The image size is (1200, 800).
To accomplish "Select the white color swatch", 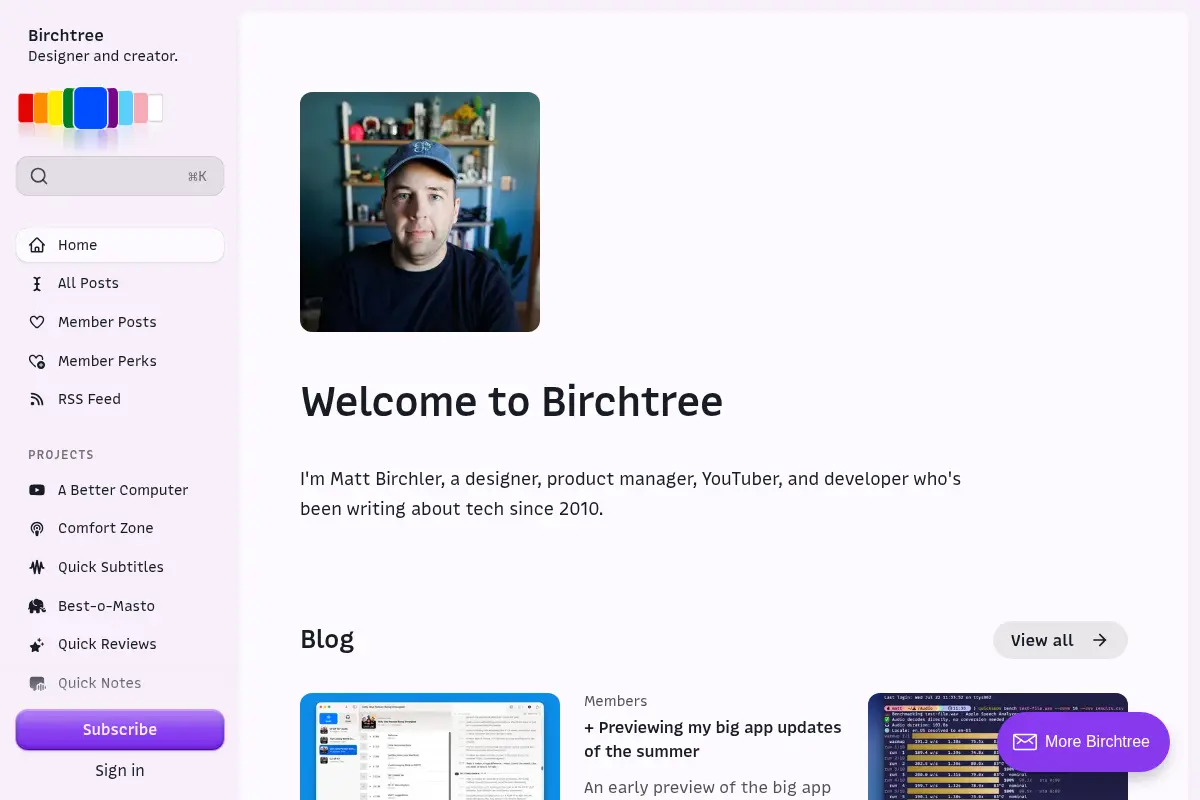I will point(155,108).
